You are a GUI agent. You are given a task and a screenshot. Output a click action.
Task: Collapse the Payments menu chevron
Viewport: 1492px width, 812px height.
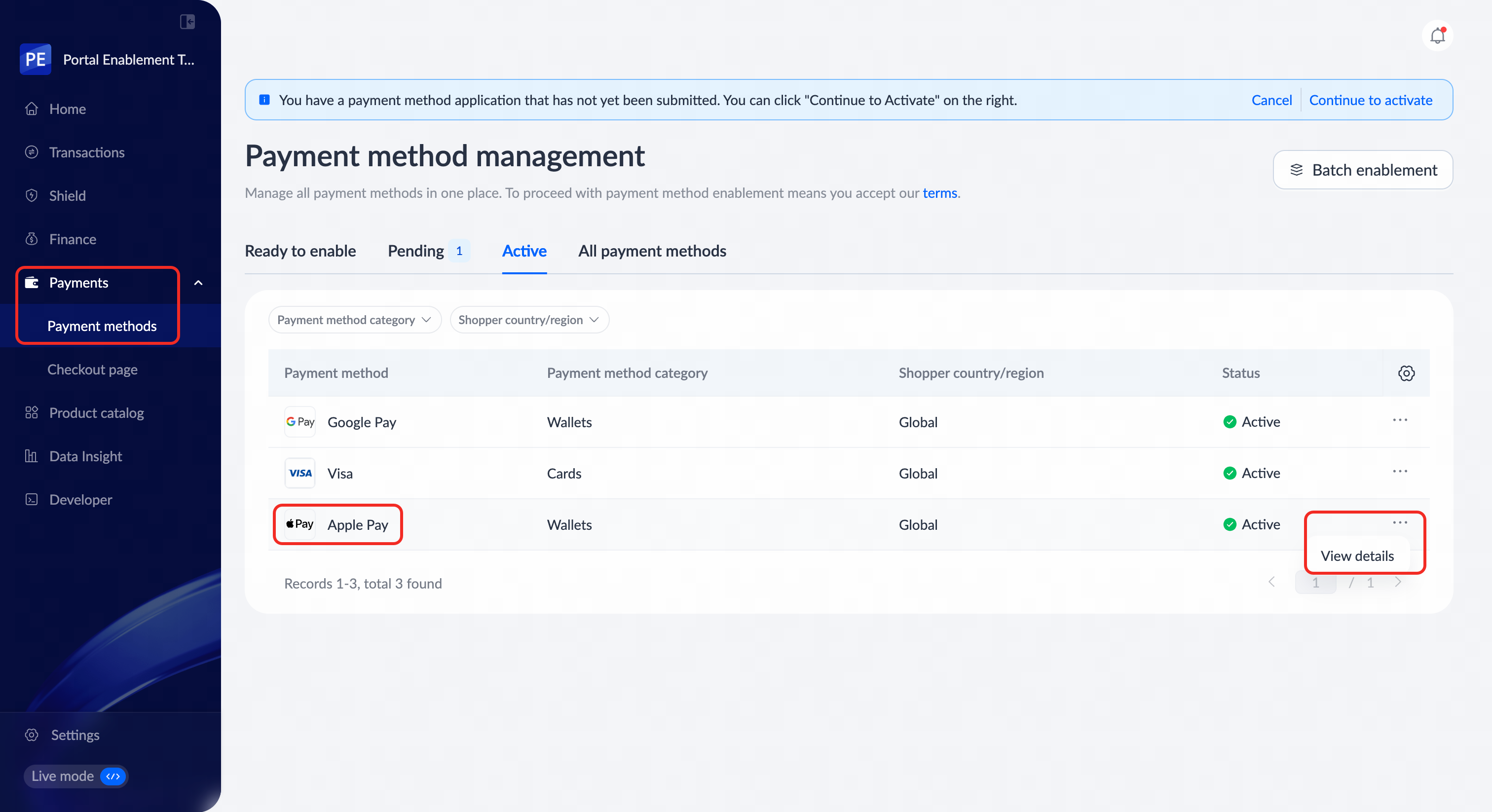(198, 283)
